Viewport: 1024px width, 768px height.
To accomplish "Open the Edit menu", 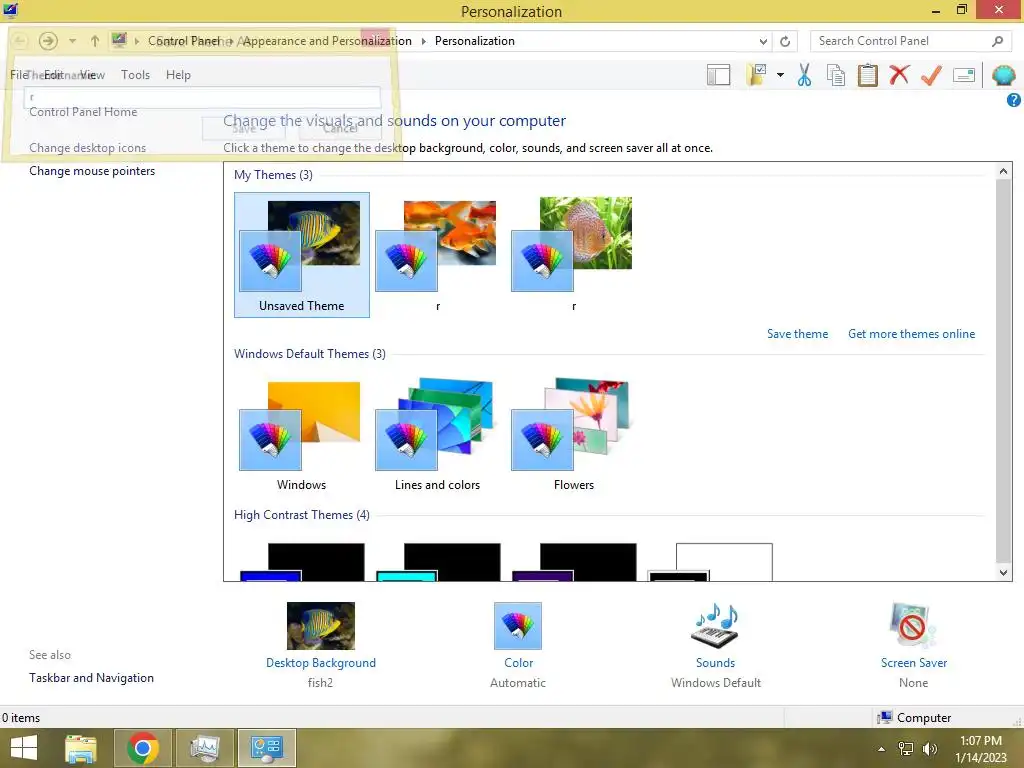I will [x=54, y=75].
